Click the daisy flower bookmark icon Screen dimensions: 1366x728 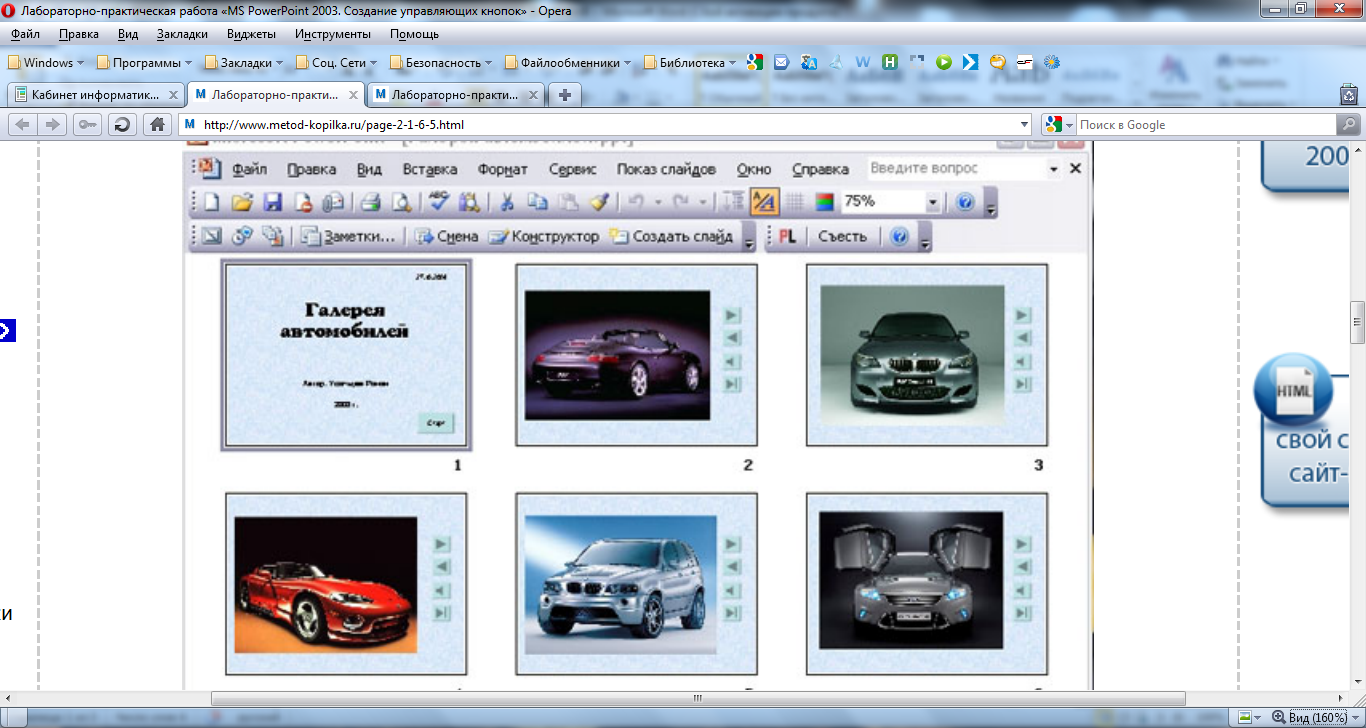(x=1052, y=62)
